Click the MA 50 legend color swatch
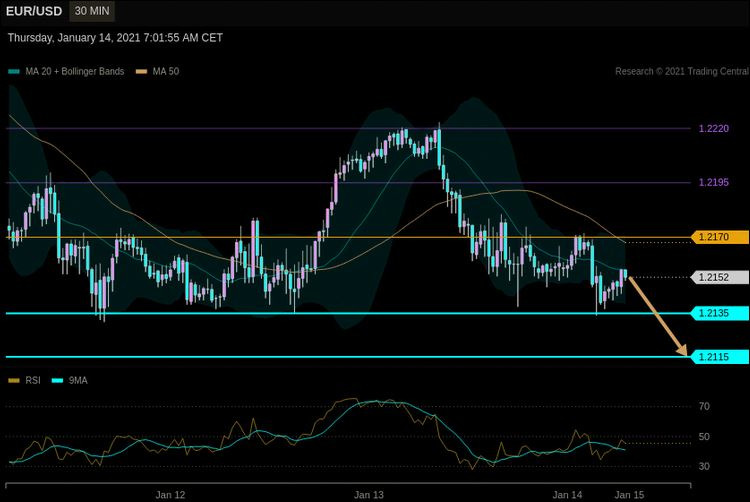Screen dimensions: 750x502 [x=142, y=72]
